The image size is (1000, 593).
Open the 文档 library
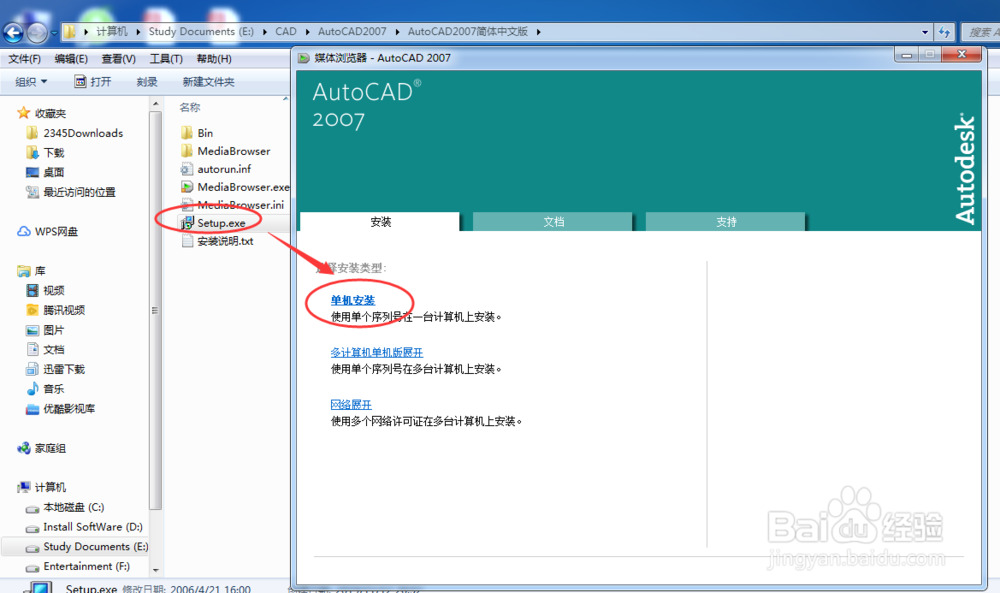(x=54, y=349)
